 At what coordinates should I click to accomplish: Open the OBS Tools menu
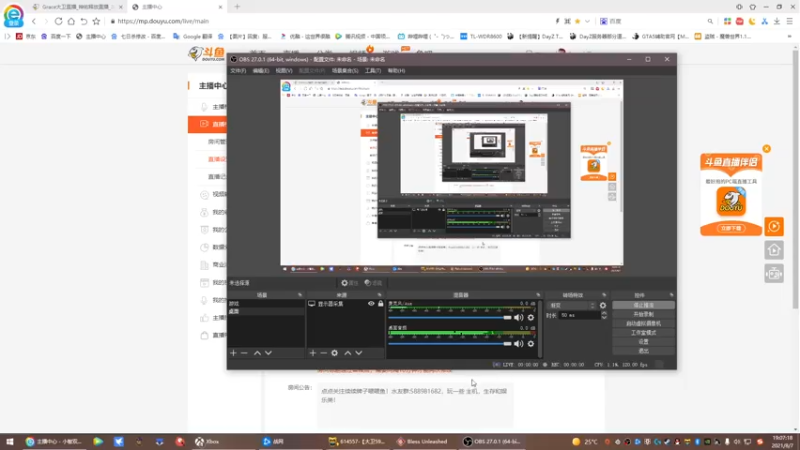tap(373, 71)
